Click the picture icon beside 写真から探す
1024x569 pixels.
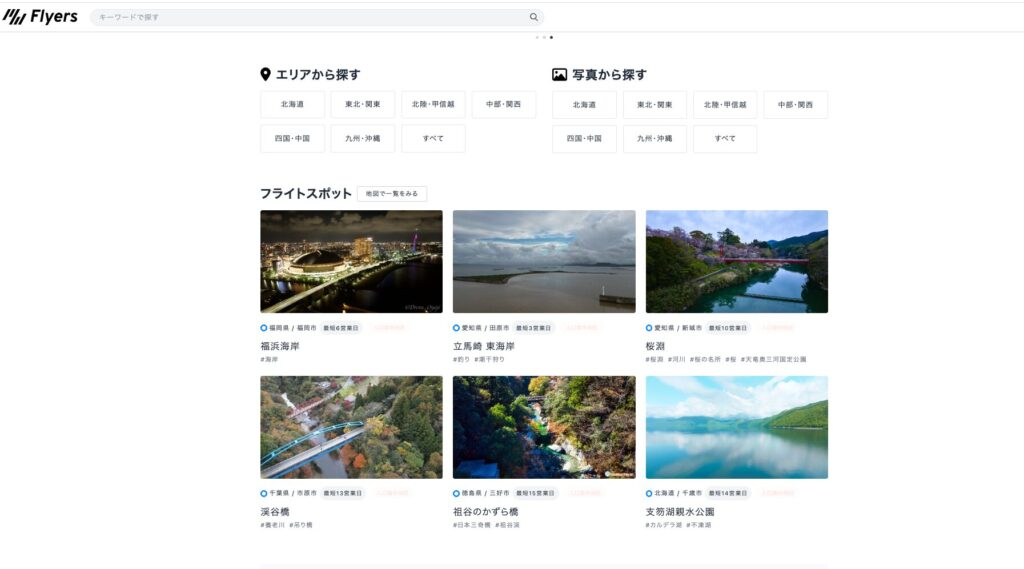(x=560, y=74)
